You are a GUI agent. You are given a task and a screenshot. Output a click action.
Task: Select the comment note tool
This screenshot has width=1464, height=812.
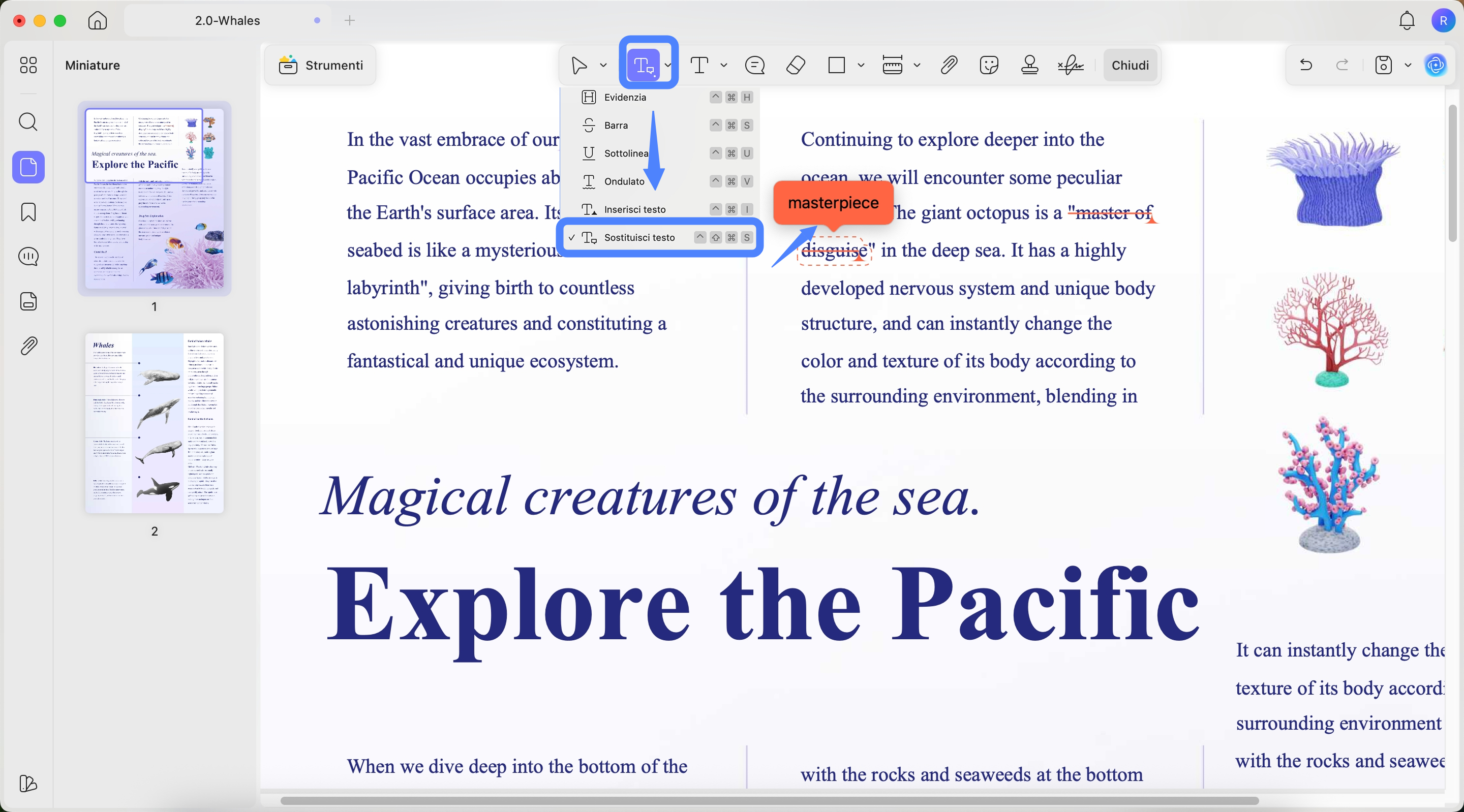click(755, 66)
